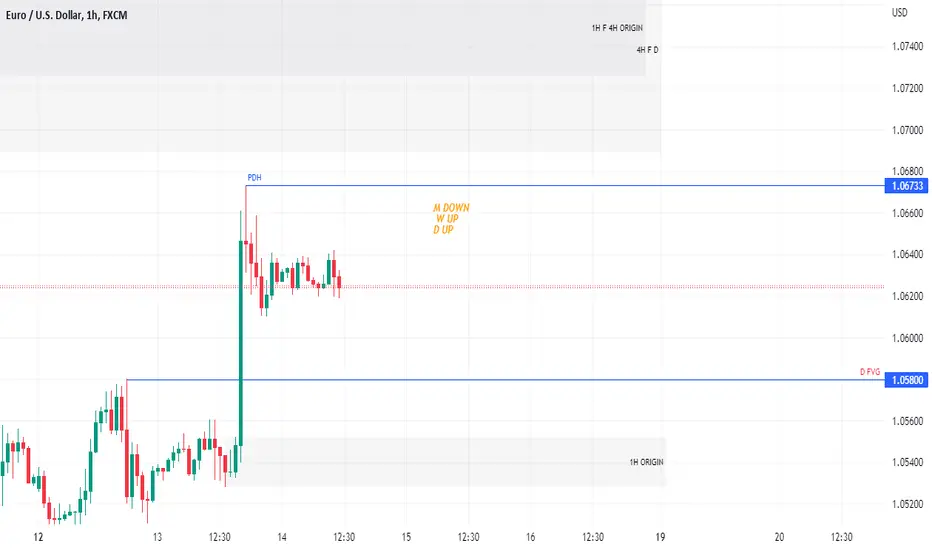The image size is (932, 550).
Task: Click the 1.06200 price axis value
Action: [908, 296]
